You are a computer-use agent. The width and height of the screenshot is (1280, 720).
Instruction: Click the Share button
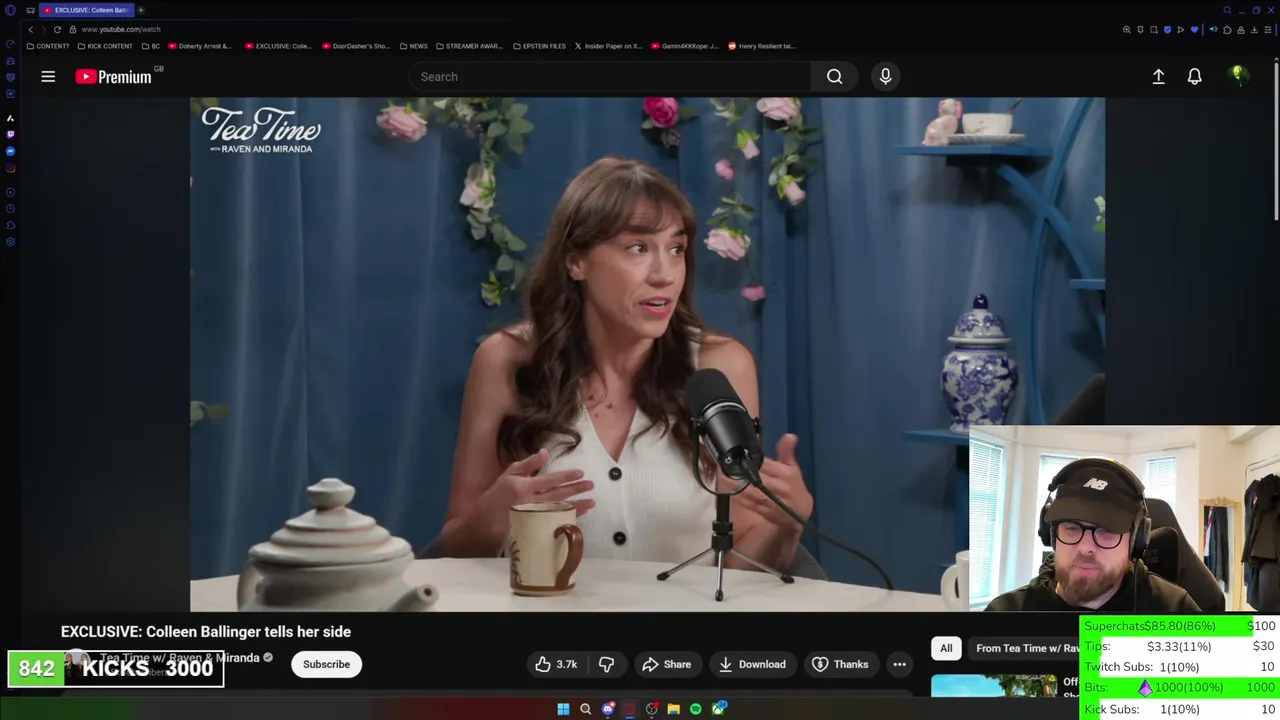(666, 664)
